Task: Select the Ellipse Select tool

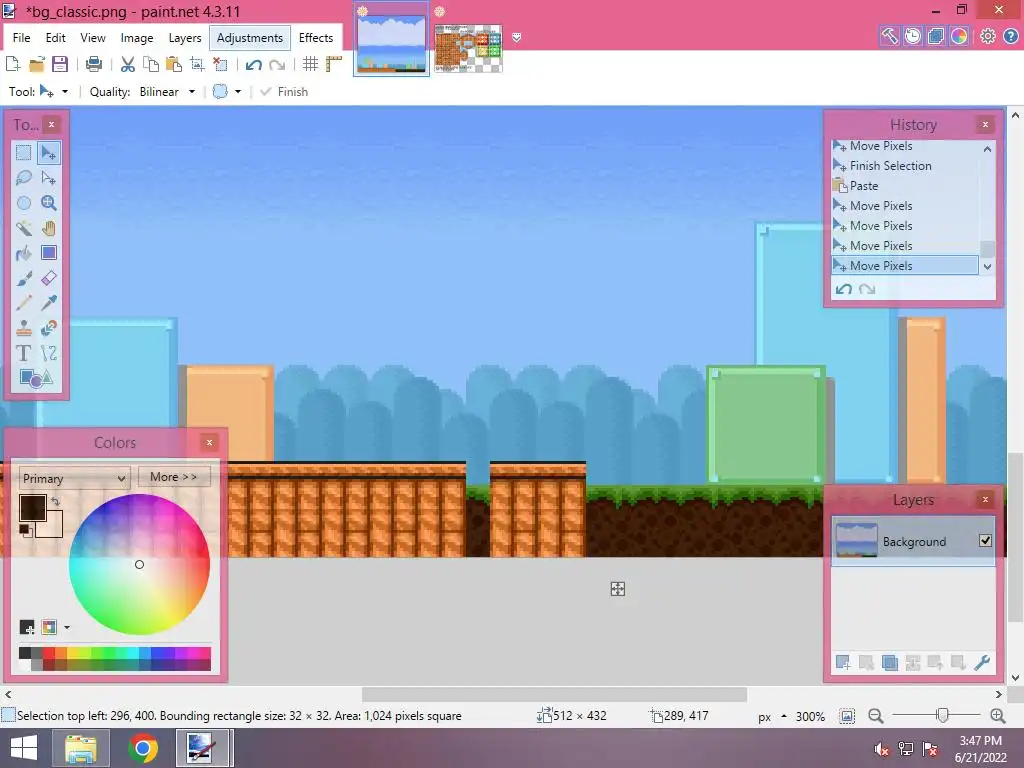Action: pos(24,202)
